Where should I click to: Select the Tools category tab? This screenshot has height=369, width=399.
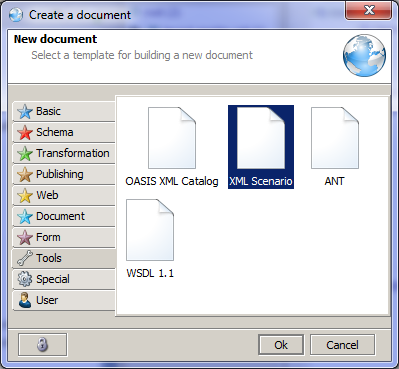click(64, 258)
